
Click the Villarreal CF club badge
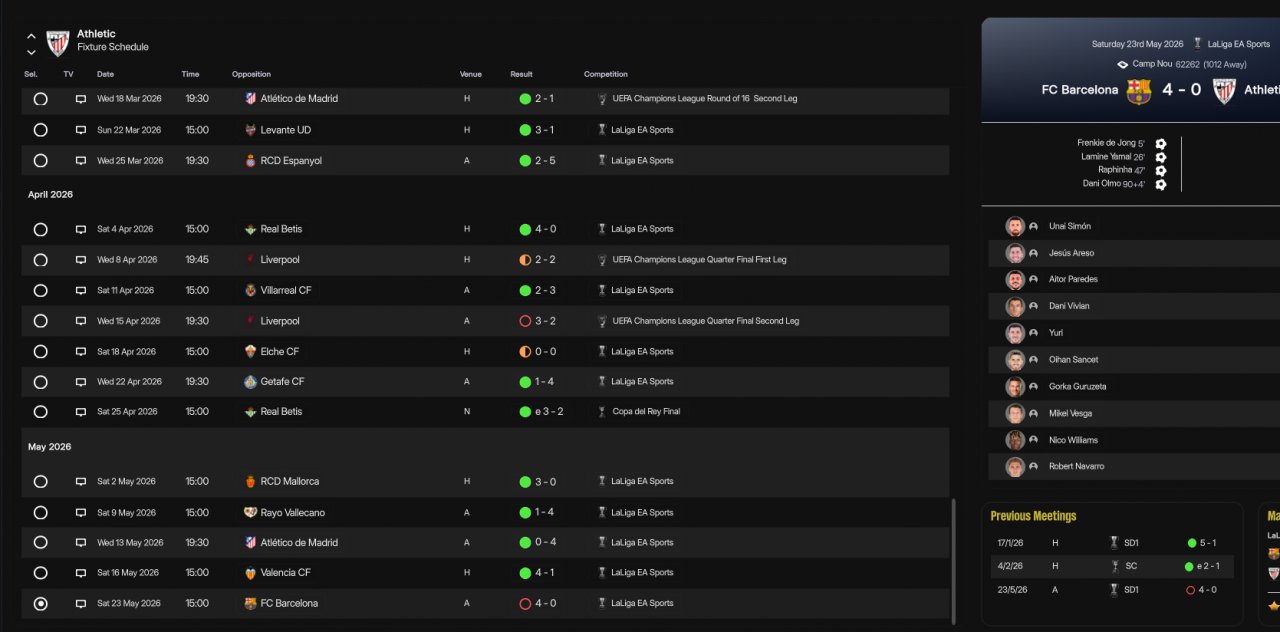click(250, 290)
